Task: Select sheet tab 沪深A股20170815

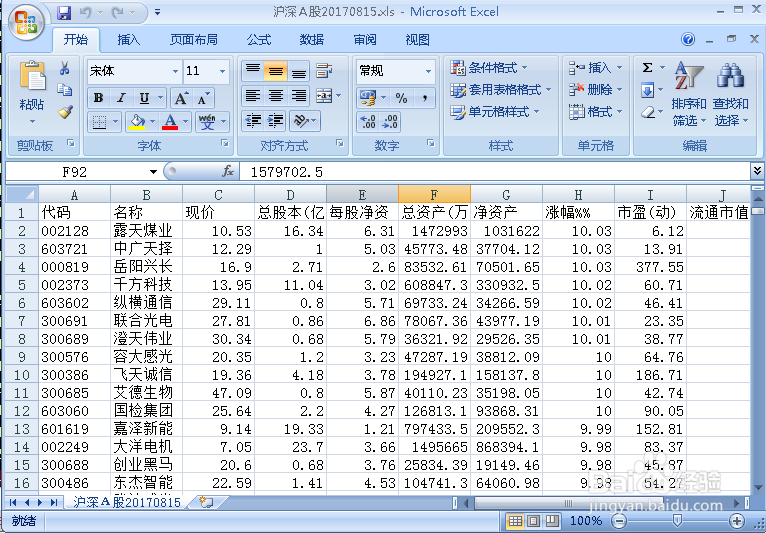Action: (127, 502)
